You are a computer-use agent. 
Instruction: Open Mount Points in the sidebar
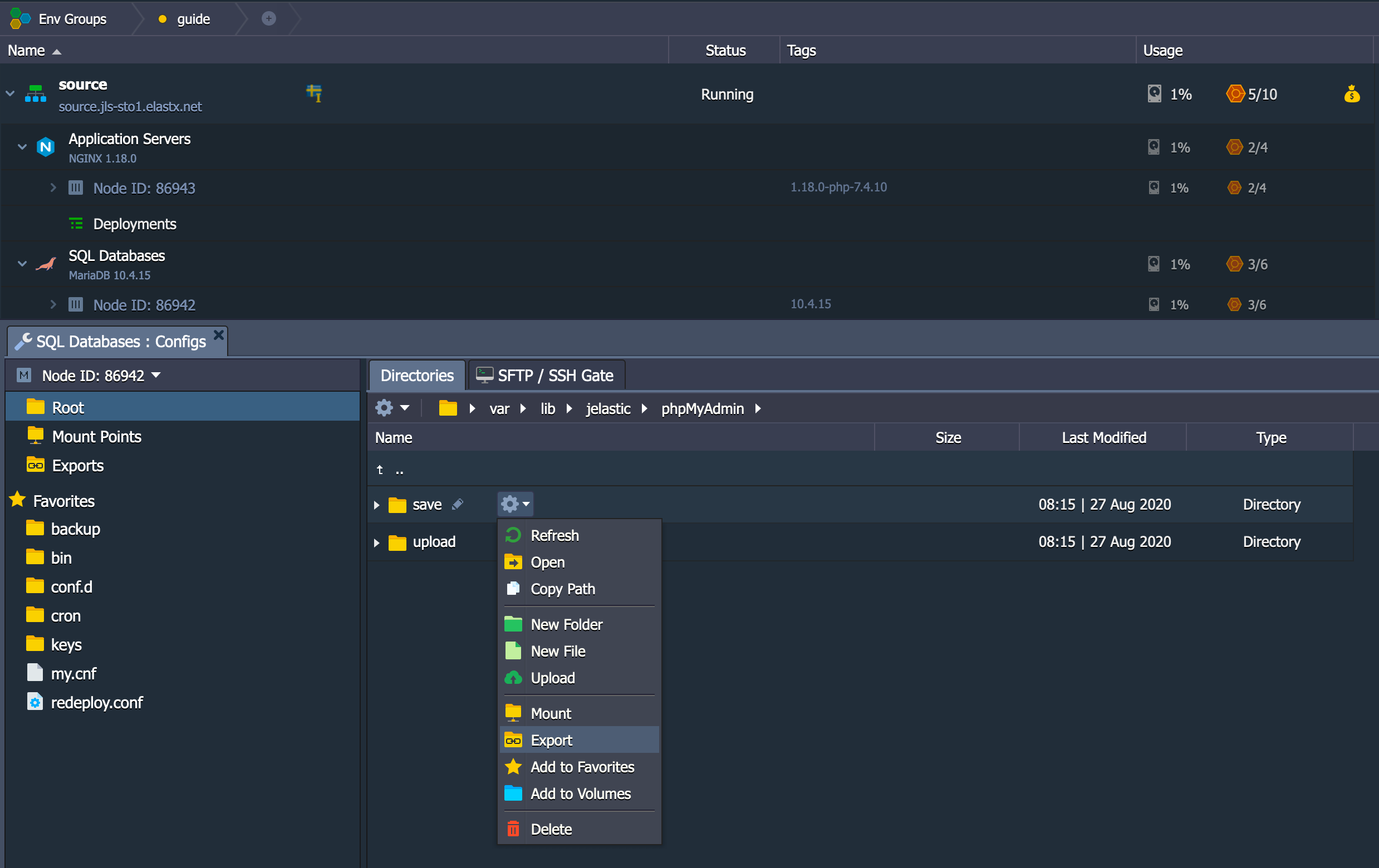(x=96, y=436)
